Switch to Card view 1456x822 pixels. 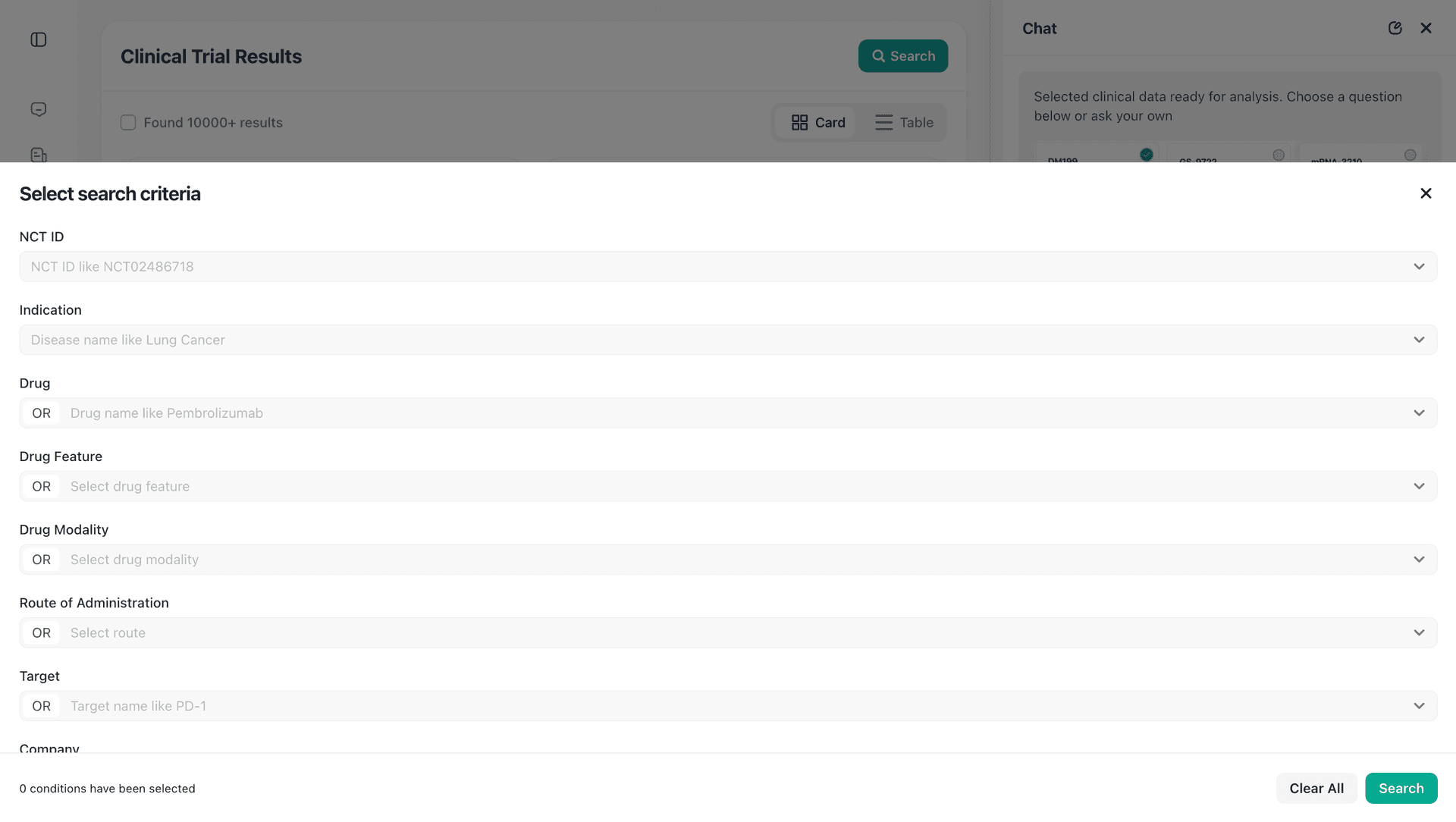817,123
